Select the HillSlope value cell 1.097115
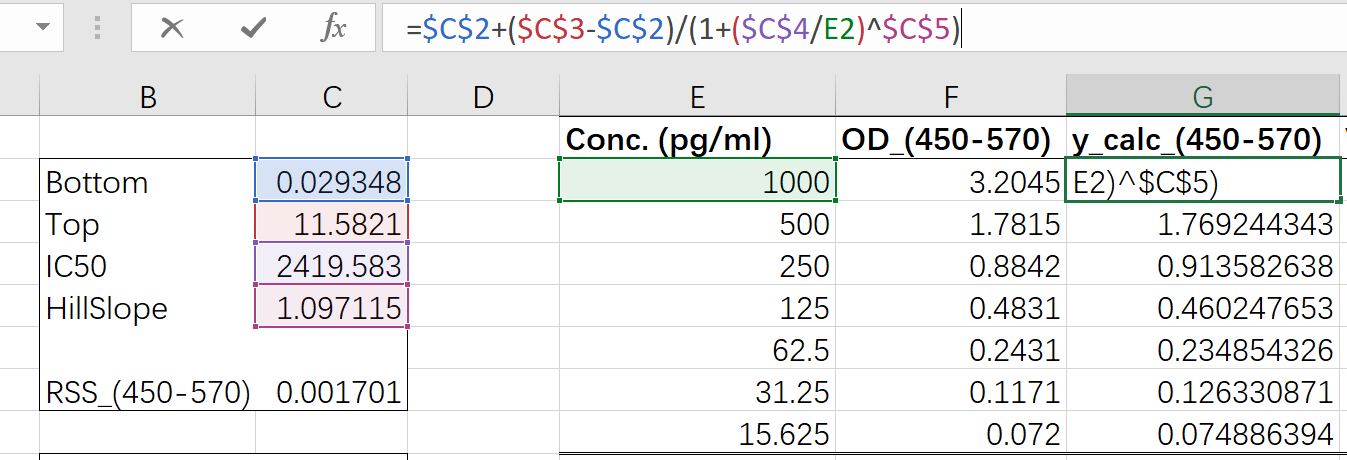Image resolution: width=1347 pixels, height=460 pixels. pos(332,308)
